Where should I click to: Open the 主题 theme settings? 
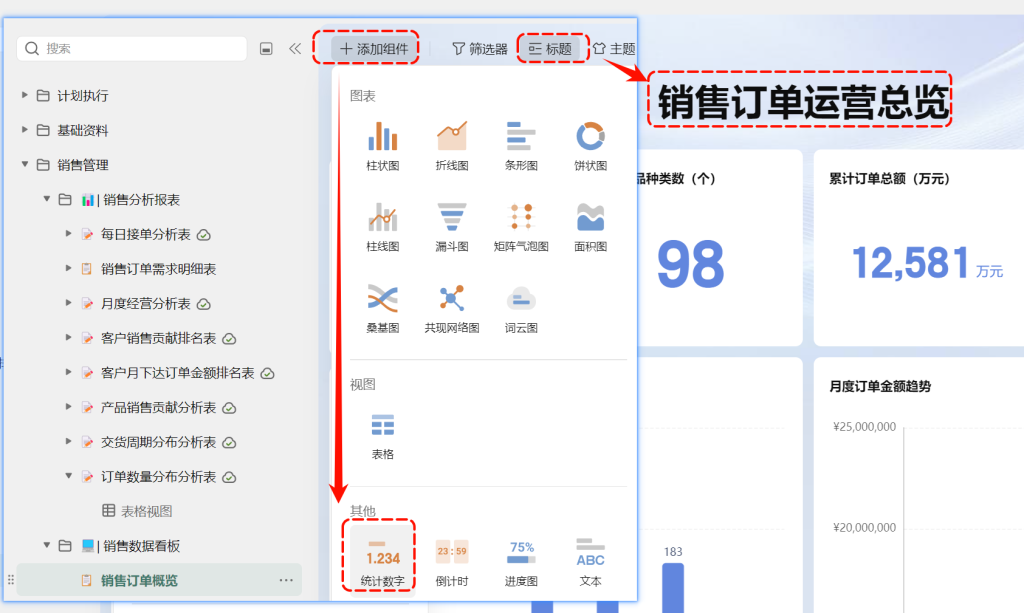(x=614, y=48)
